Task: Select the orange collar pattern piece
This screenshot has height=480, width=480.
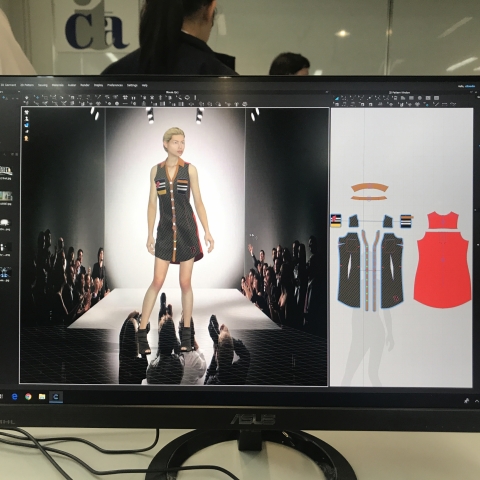Action: [x=370, y=188]
